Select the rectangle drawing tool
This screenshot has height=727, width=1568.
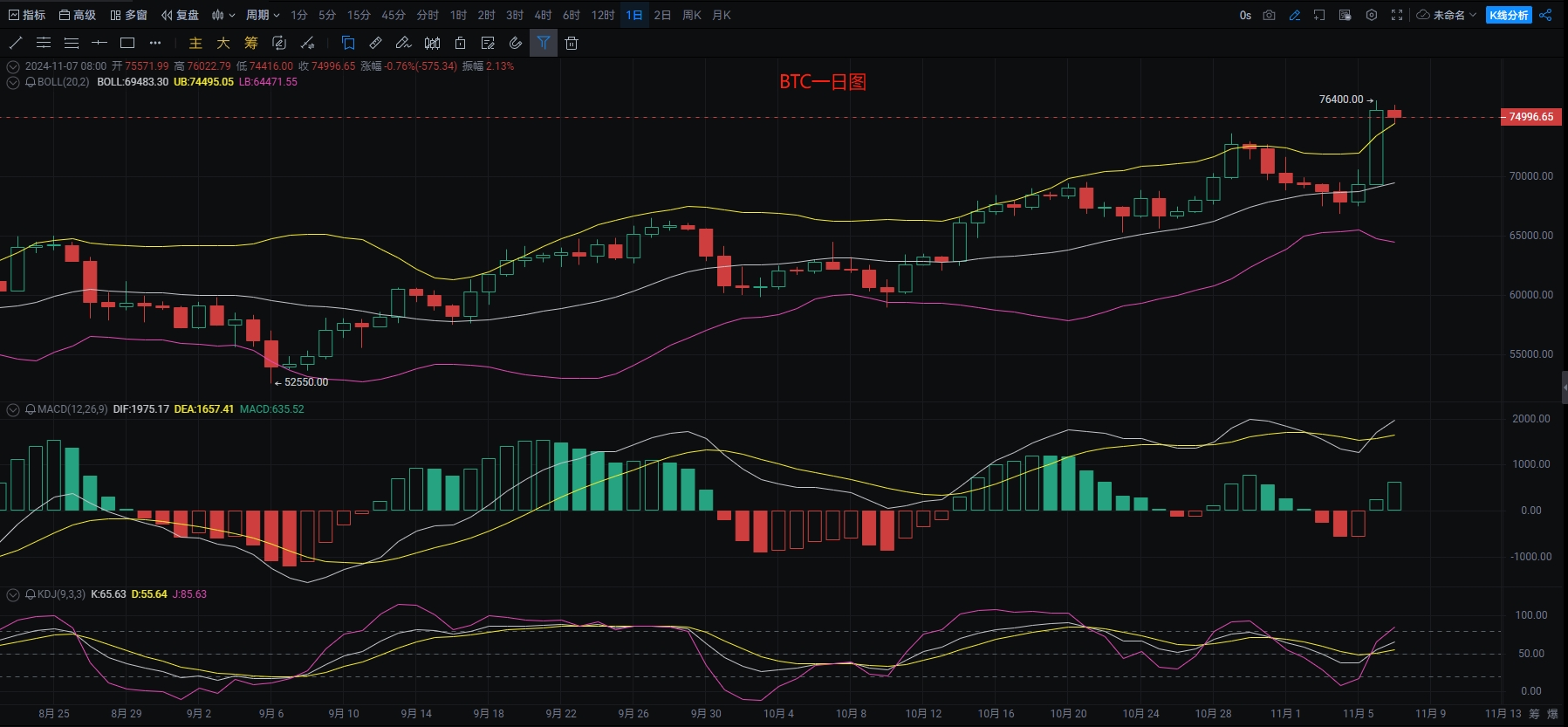tap(127, 43)
